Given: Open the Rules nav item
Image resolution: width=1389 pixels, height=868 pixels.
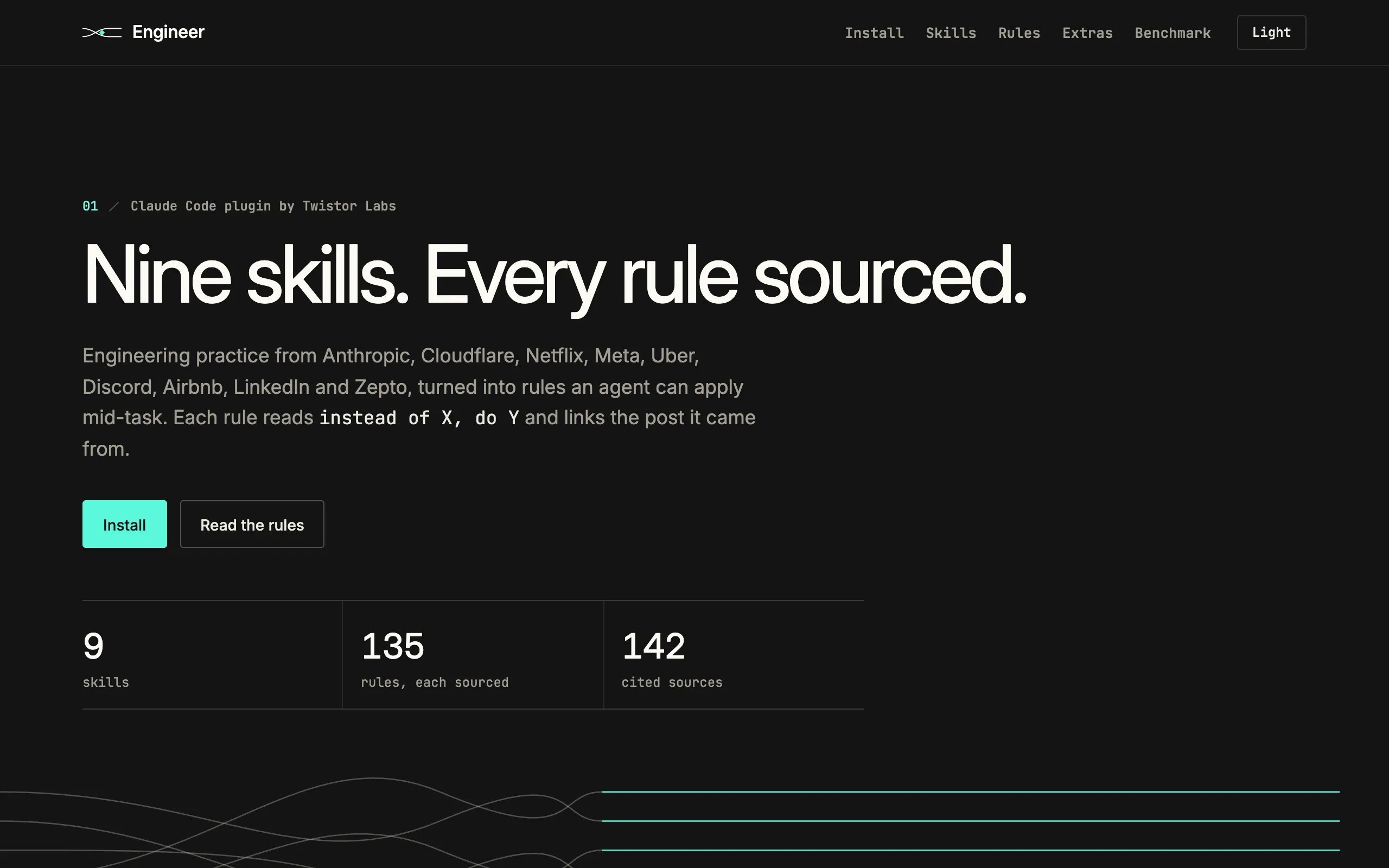Looking at the screenshot, I should (x=1019, y=33).
